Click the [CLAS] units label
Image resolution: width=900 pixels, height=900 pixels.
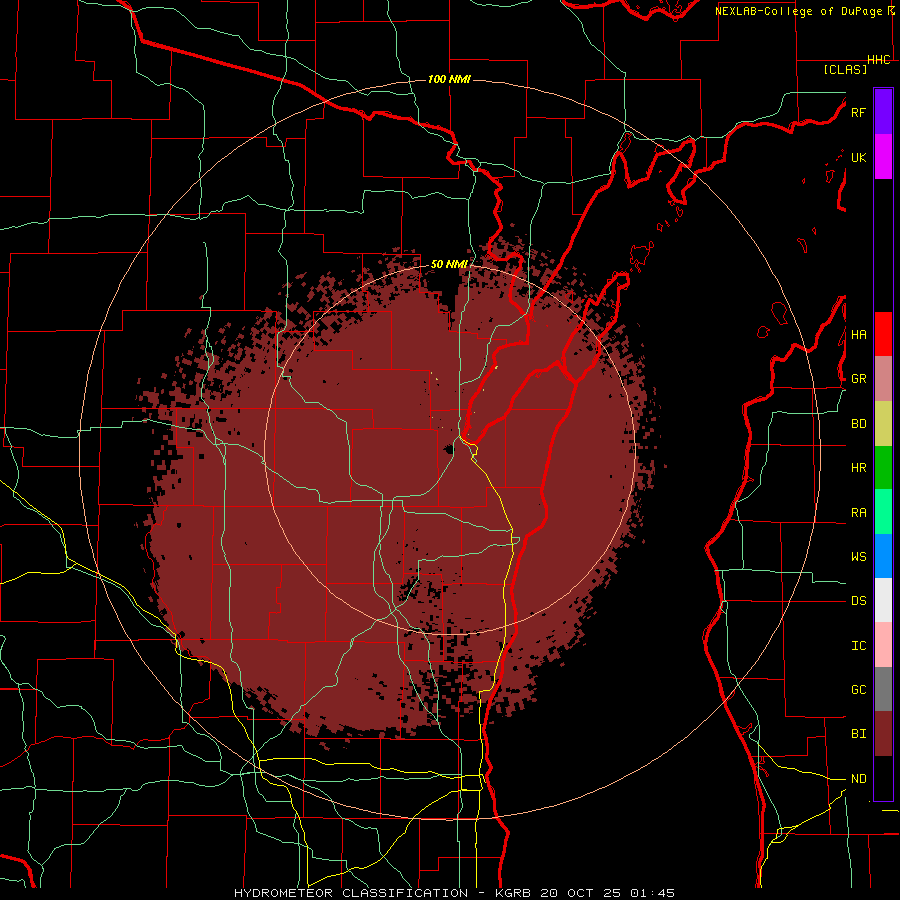click(x=844, y=69)
